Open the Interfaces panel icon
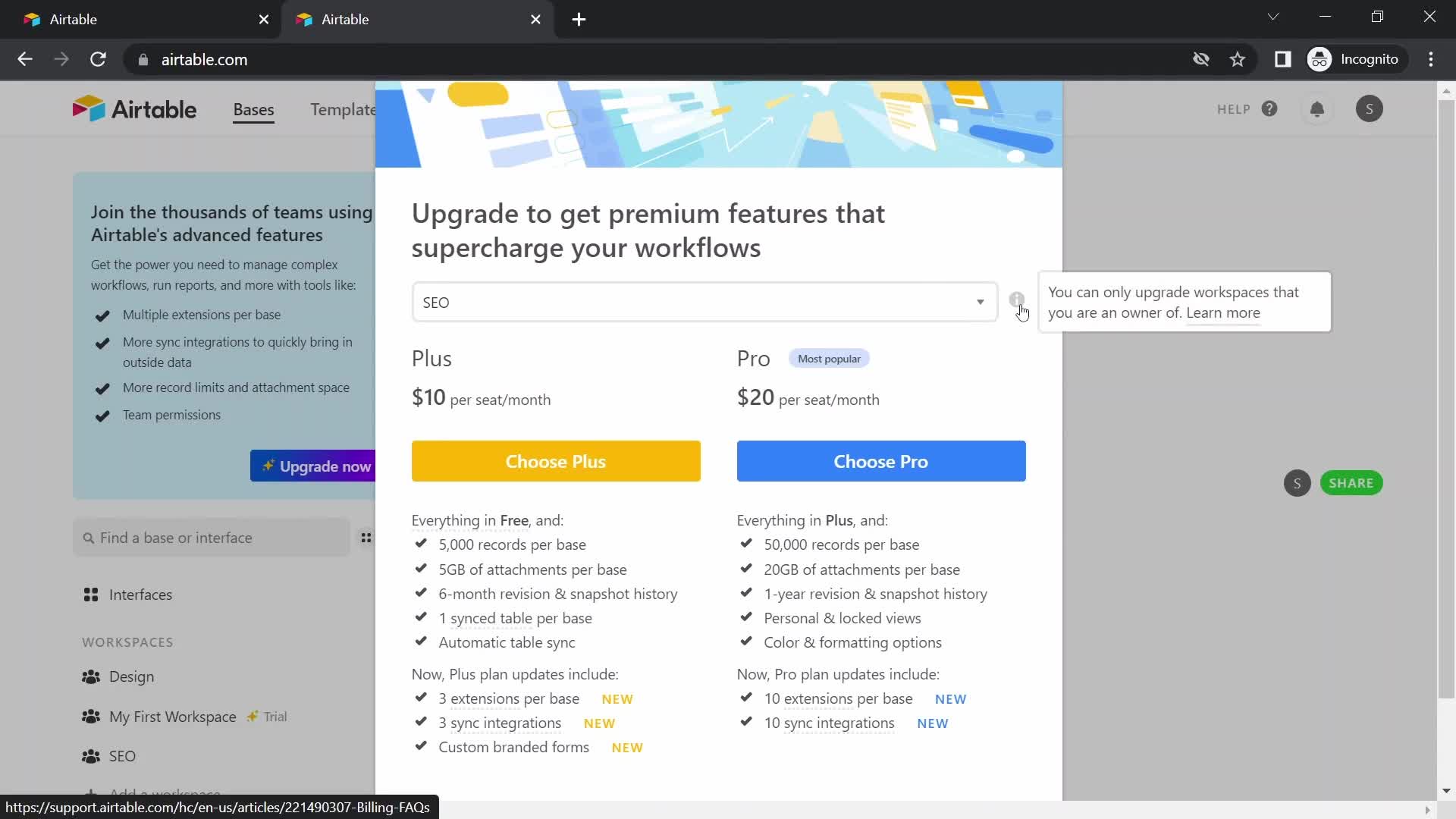This screenshot has width=1456, height=819. pos(91,594)
